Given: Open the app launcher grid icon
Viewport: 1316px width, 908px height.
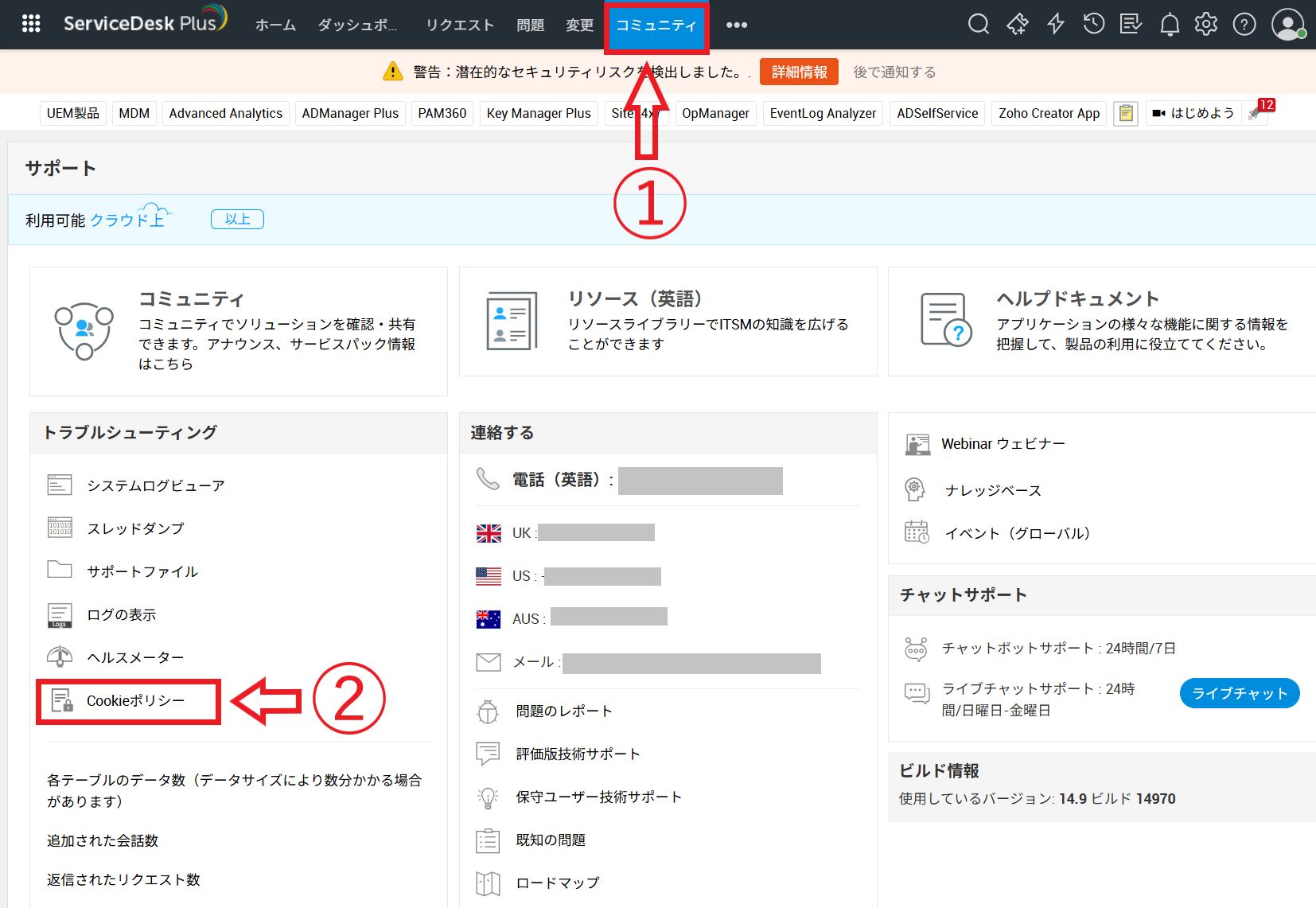Looking at the screenshot, I should tap(31, 24).
